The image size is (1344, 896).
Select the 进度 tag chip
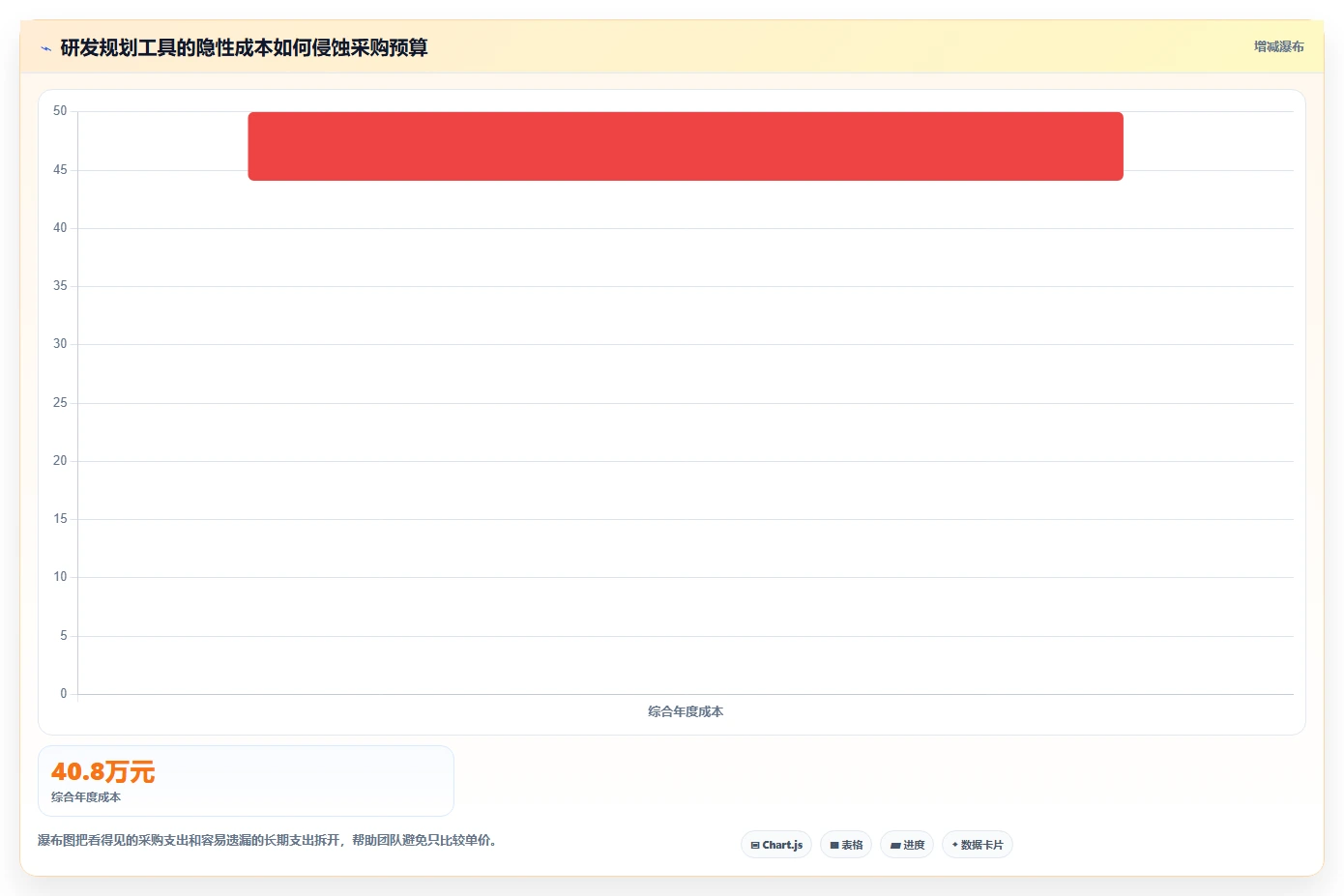pyautogui.click(x=907, y=845)
